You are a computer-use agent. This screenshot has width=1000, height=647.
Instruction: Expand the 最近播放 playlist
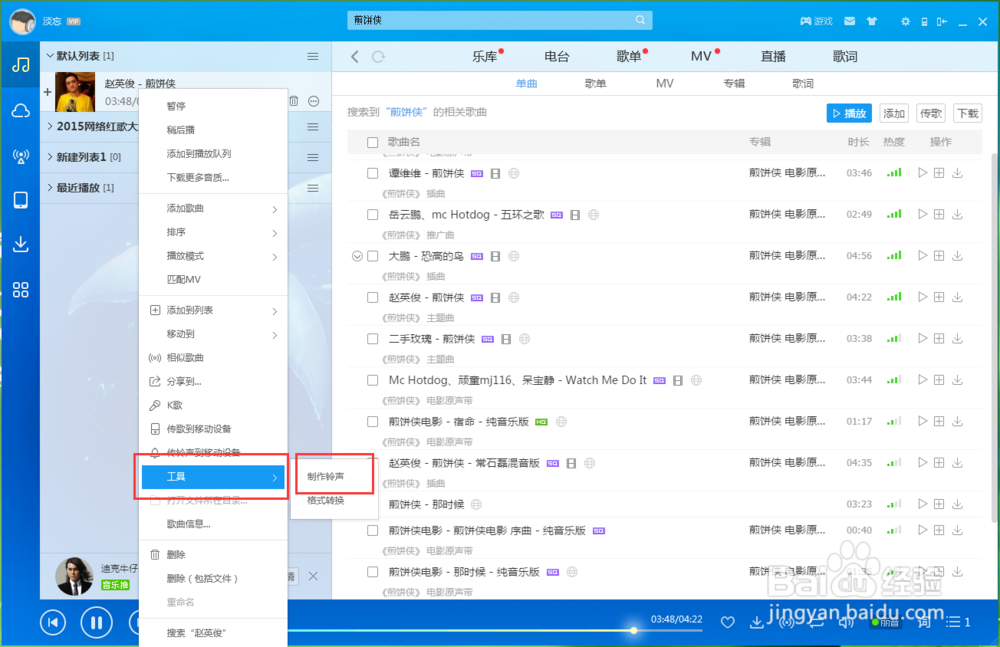tap(50, 188)
